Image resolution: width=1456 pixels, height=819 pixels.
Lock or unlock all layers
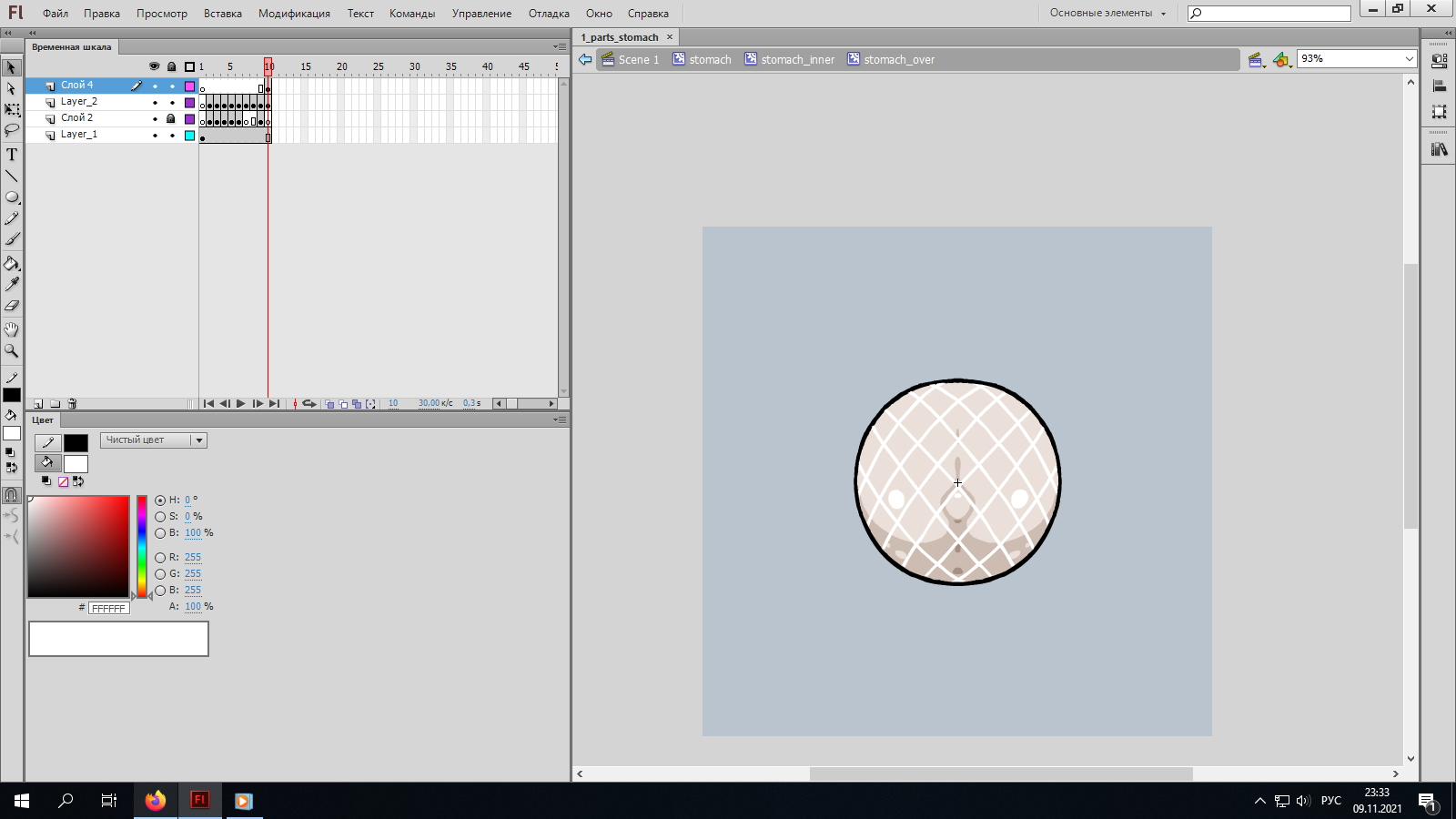click(x=171, y=66)
